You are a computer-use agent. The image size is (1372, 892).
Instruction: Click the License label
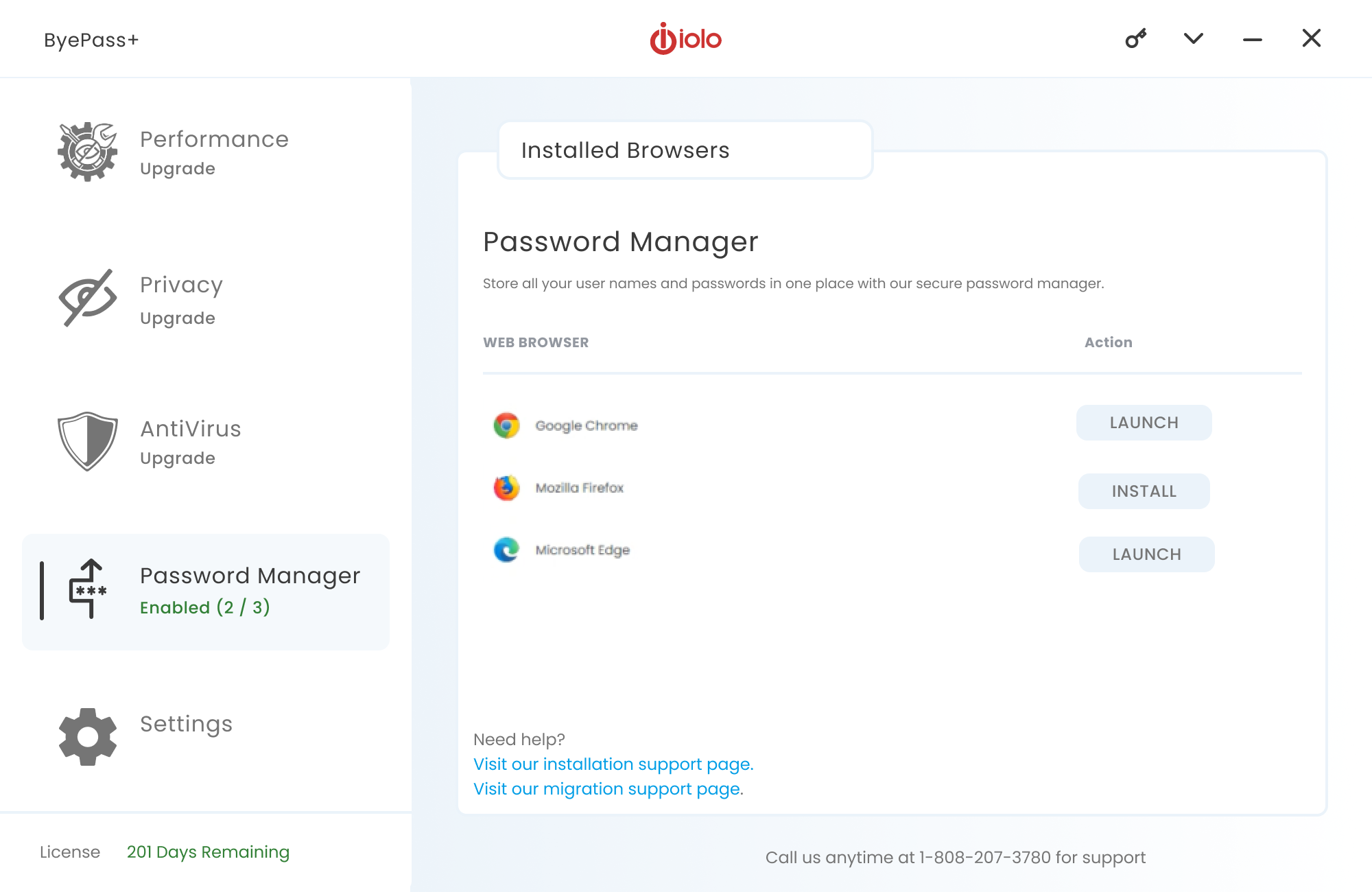point(70,852)
